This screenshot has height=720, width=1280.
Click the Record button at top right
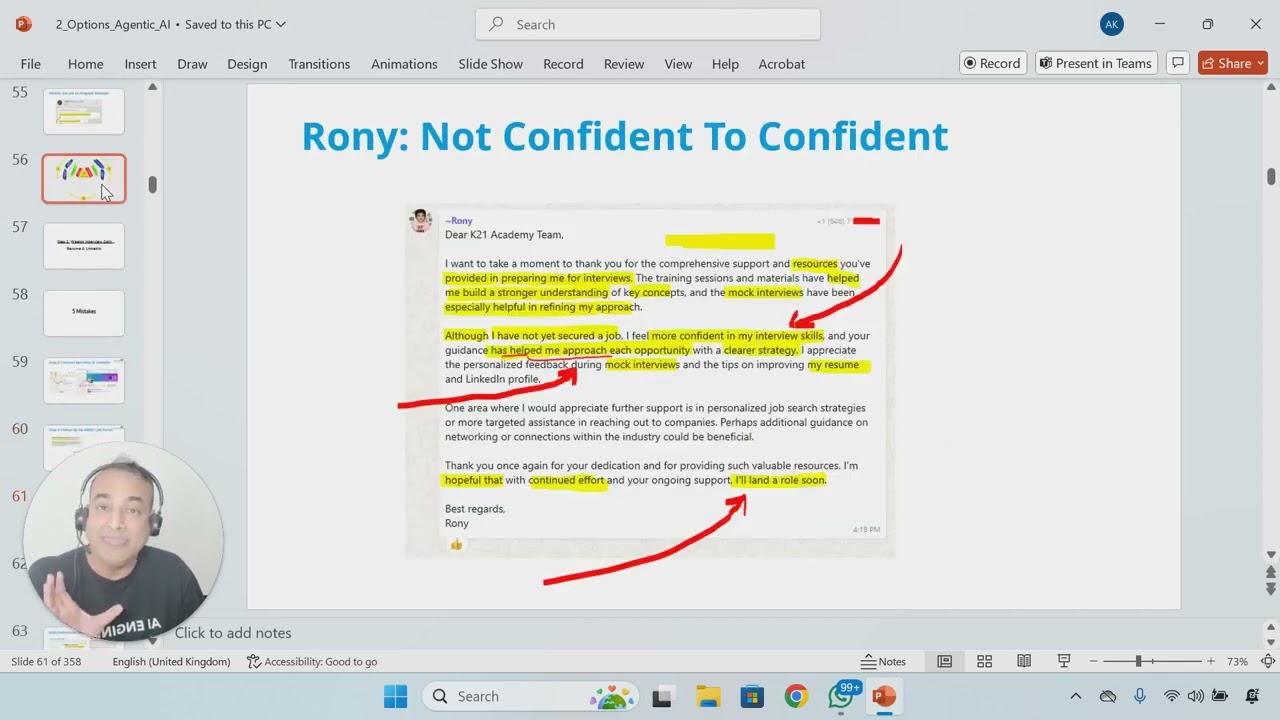tap(993, 63)
